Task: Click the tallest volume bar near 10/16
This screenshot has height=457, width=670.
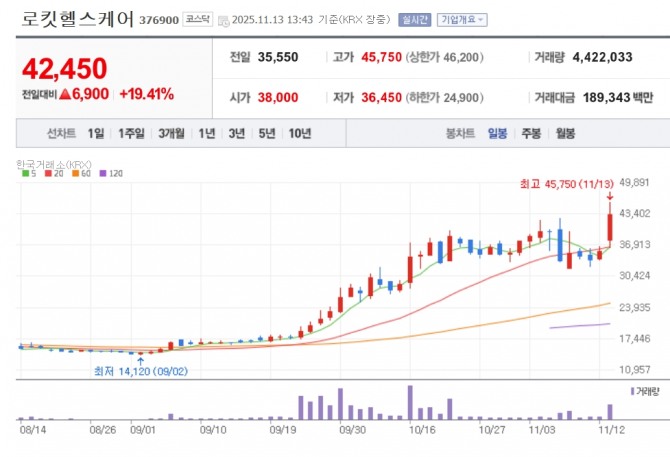Action: (410, 402)
